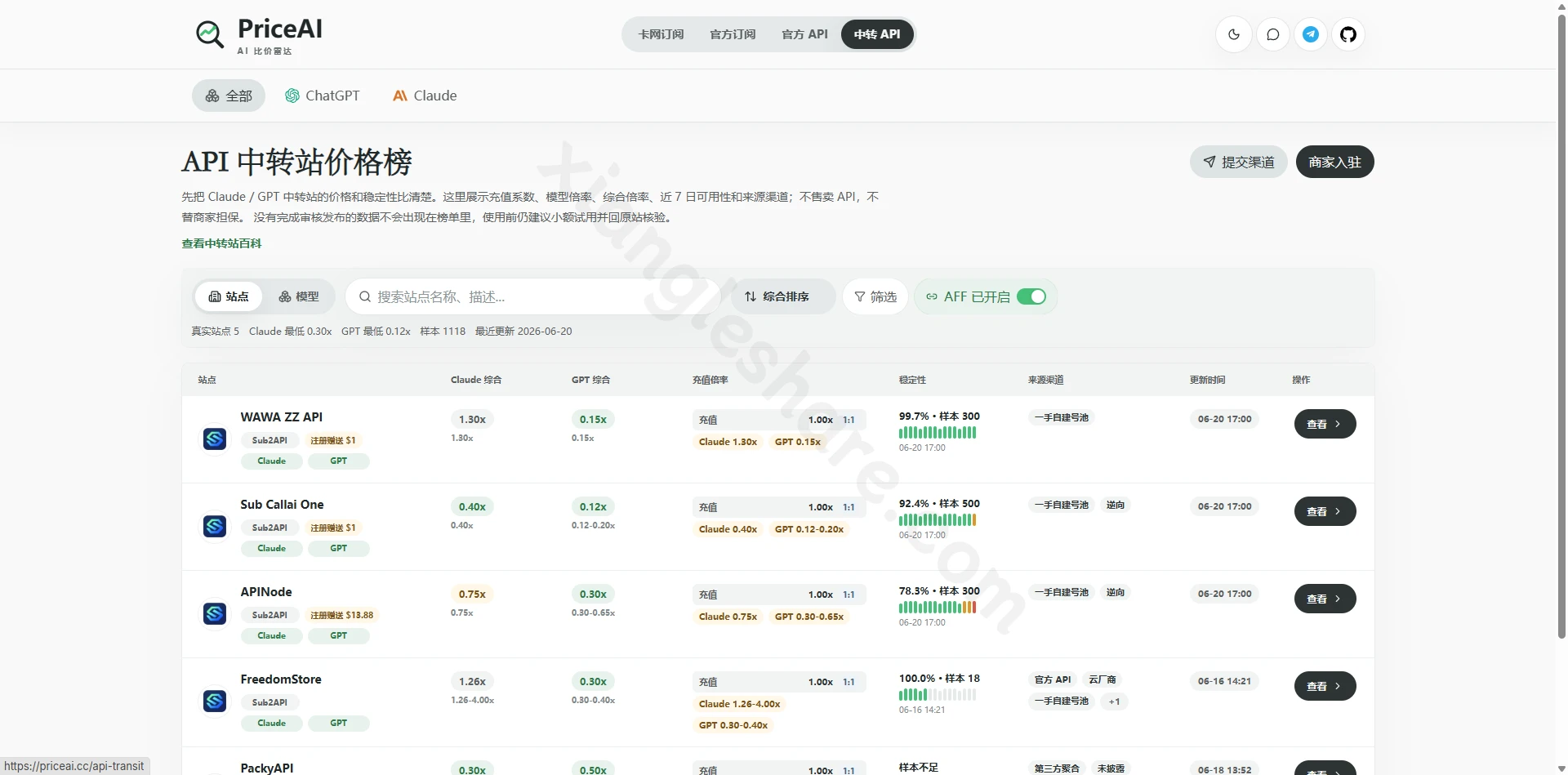Click the 逆向 tag in Sub Callai One row
The width and height of the screenshot is (1568, 775).
point(1116,505)
